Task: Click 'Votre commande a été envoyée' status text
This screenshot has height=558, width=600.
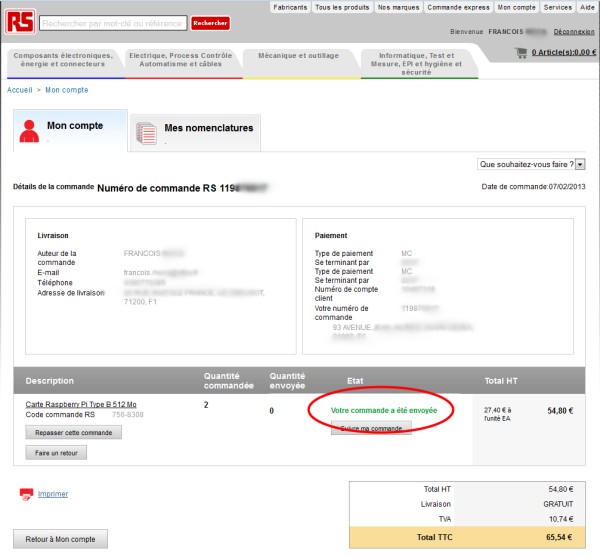Action: 384,410
